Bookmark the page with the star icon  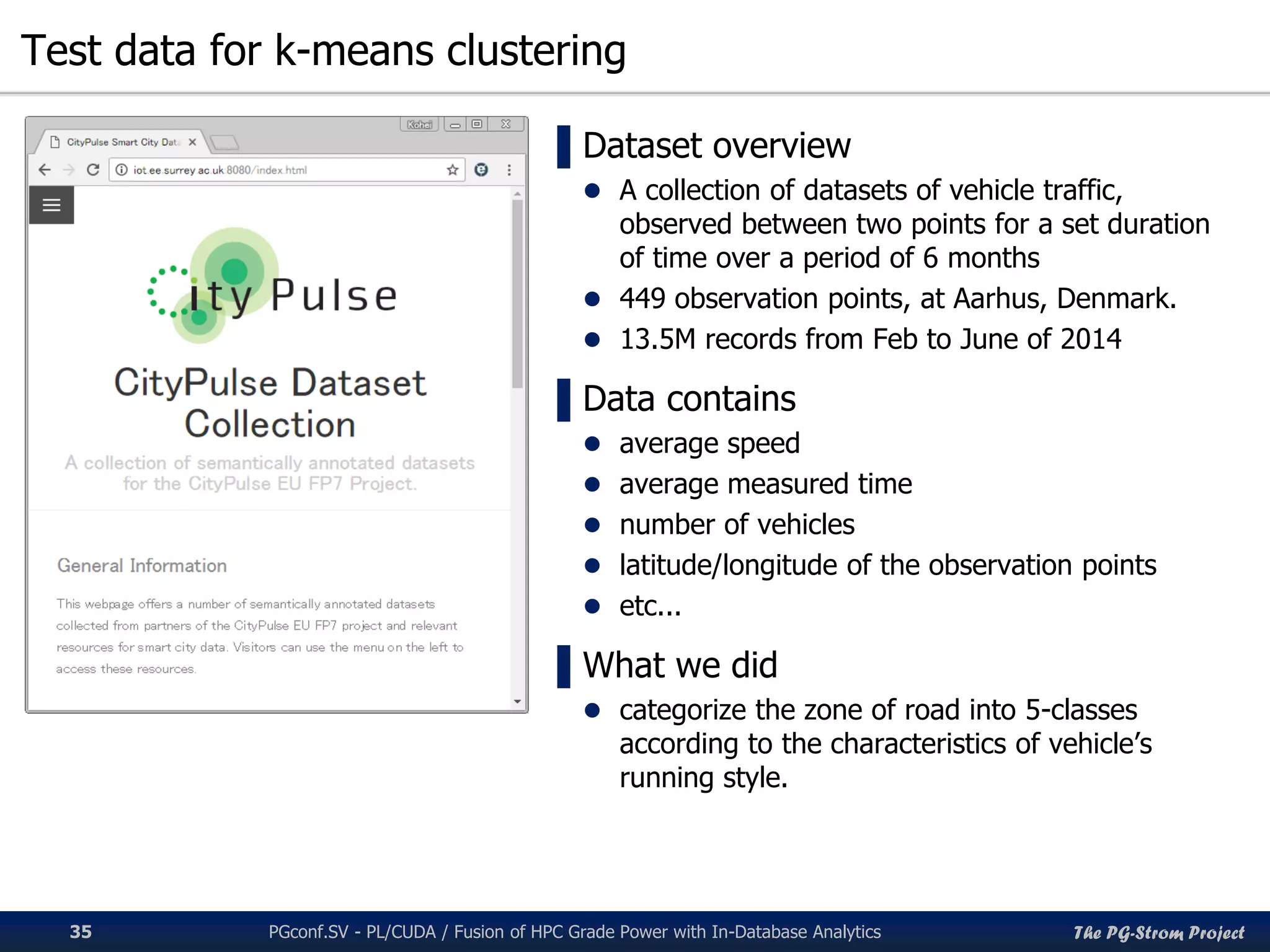click(453, 170)
